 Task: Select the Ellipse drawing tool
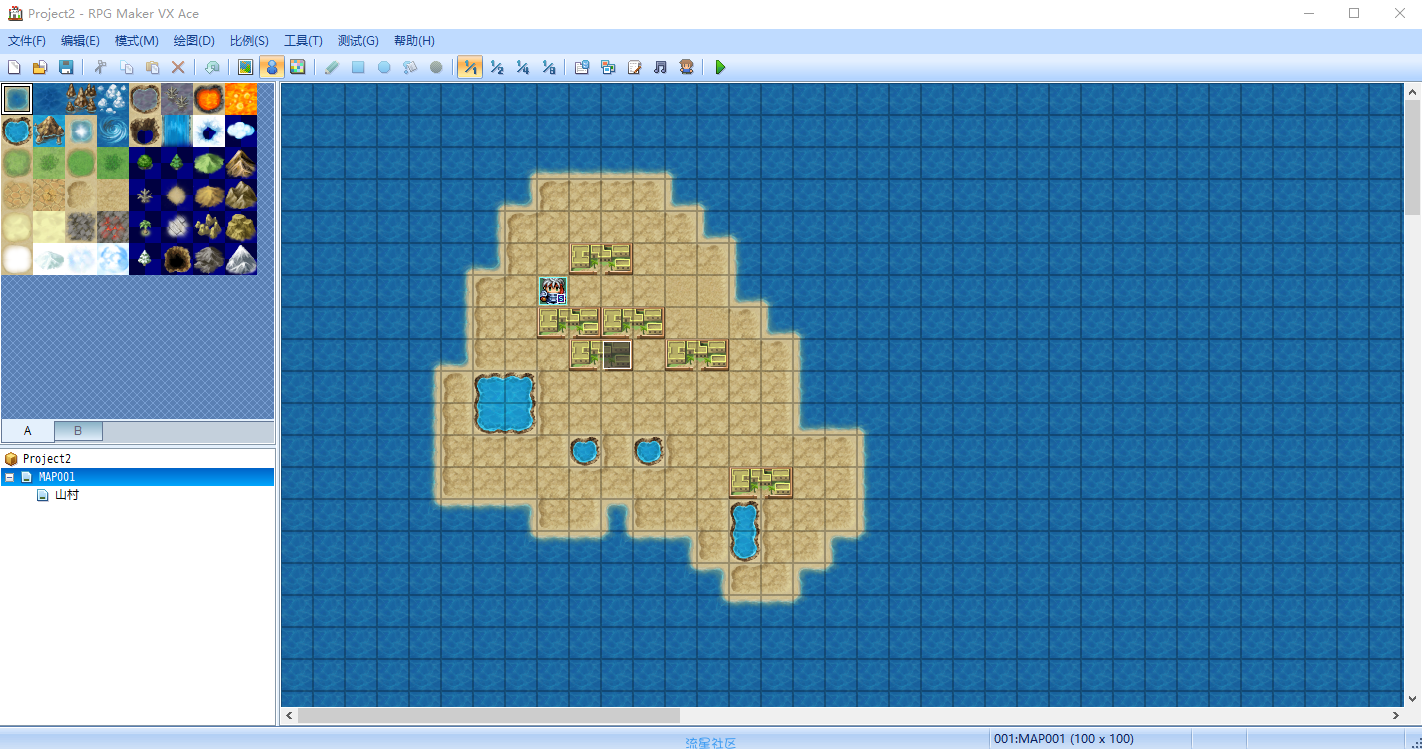click(384, 67)
